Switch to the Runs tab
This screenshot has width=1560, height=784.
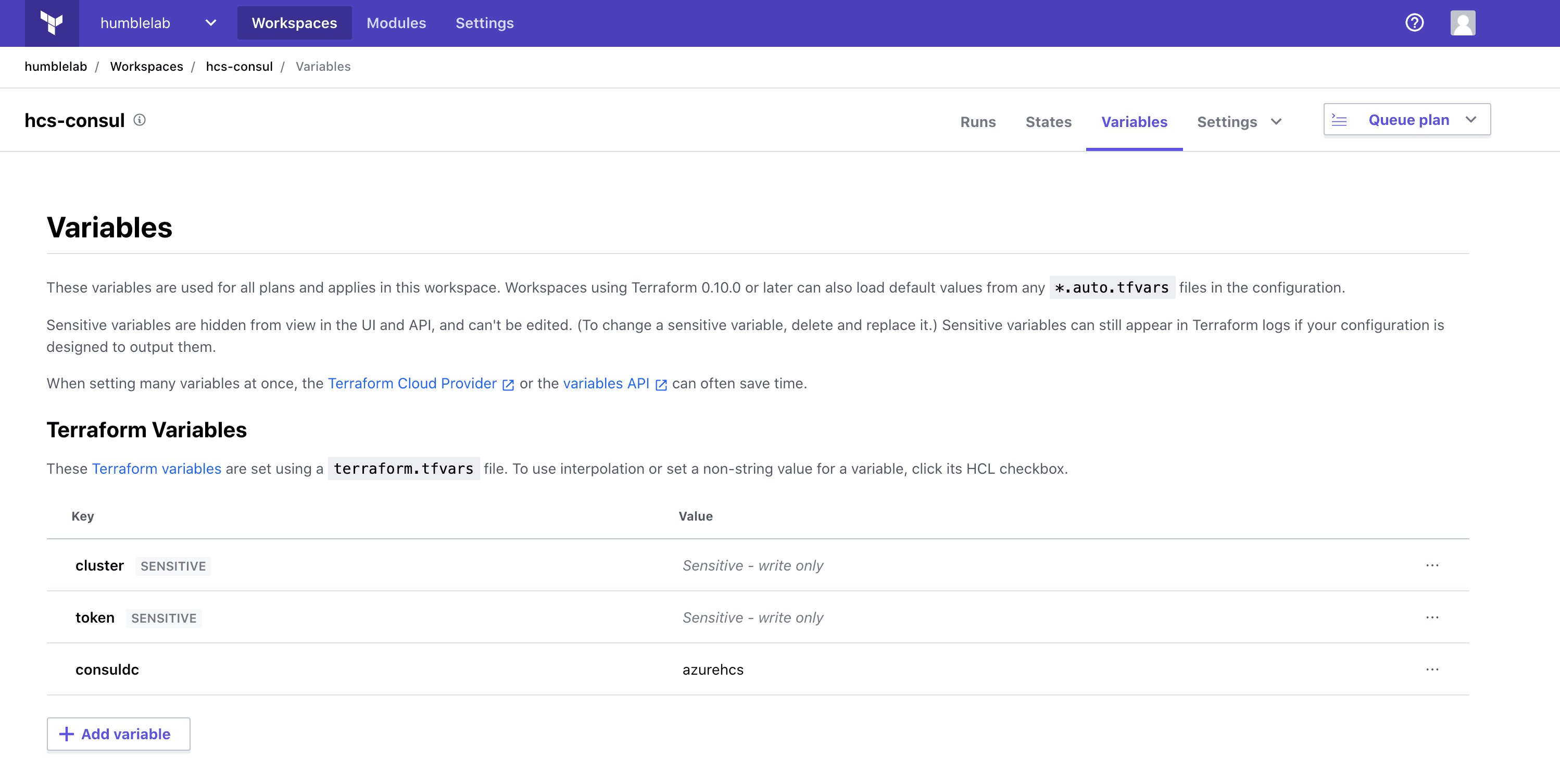[x=977, y=122]
